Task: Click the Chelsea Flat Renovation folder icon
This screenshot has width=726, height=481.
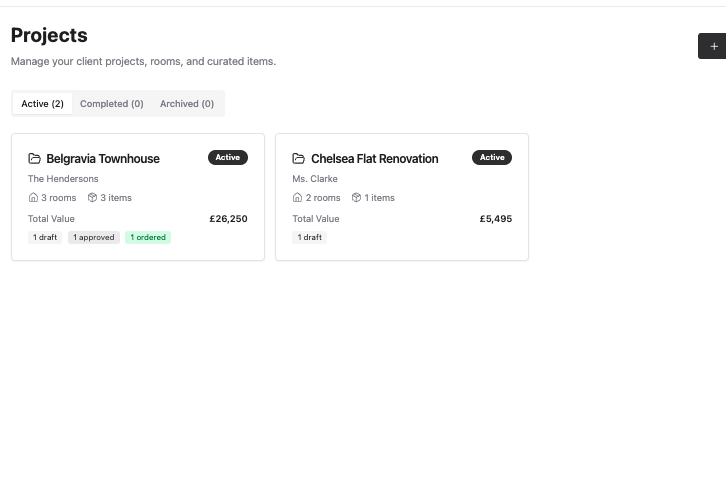Action: click(298, 159)
